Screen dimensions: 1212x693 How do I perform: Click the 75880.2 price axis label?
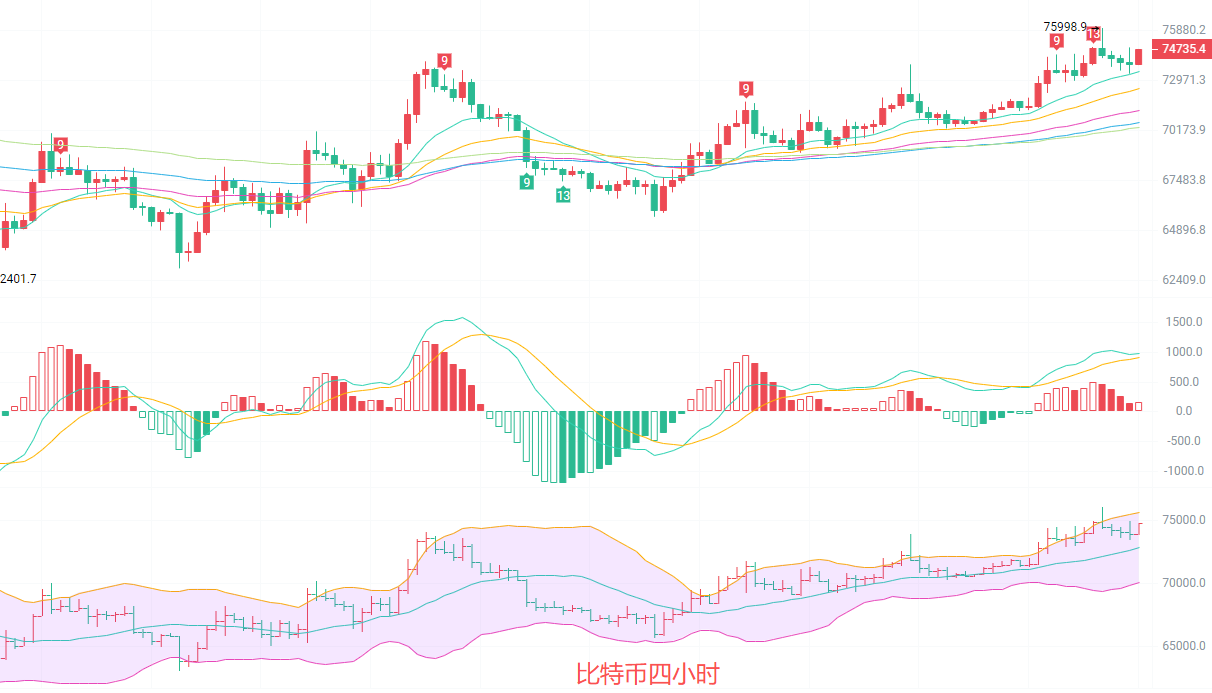pyautogui.click(x=1182, y=30)
